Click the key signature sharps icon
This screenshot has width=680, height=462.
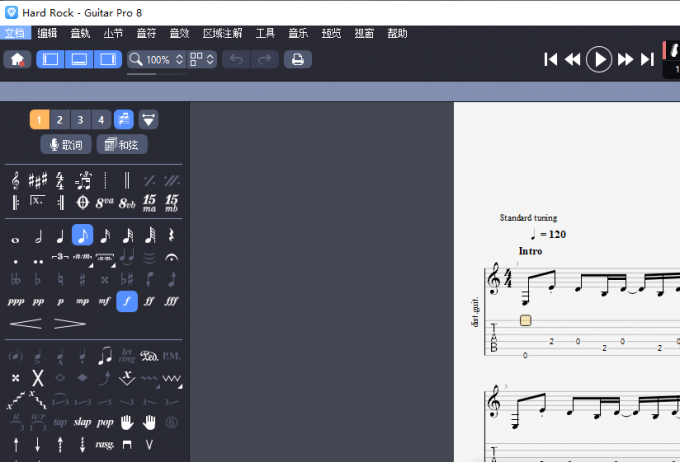[x=38, y=180]
